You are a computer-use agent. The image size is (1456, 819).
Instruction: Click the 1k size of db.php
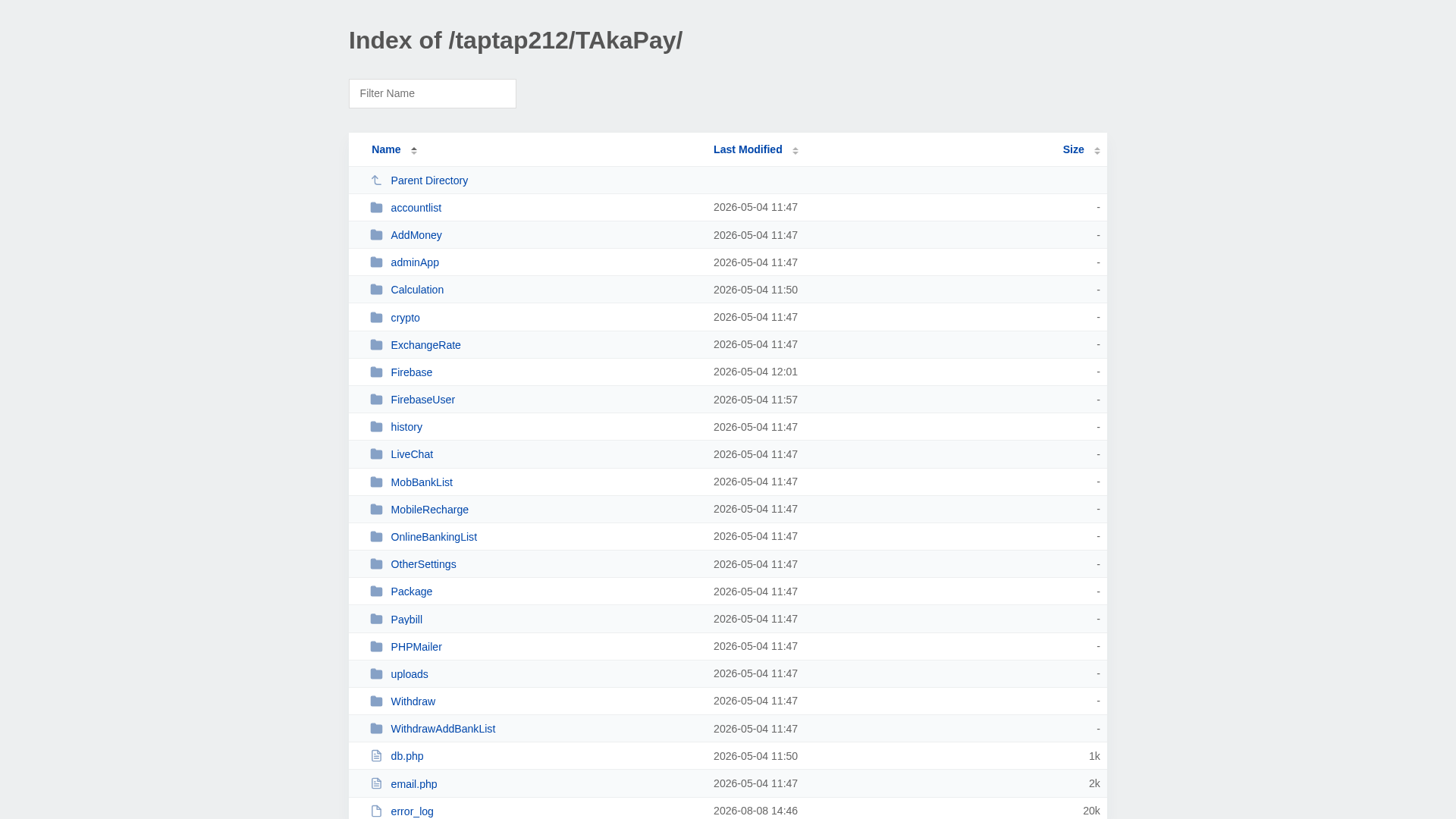click(1094, 756)
